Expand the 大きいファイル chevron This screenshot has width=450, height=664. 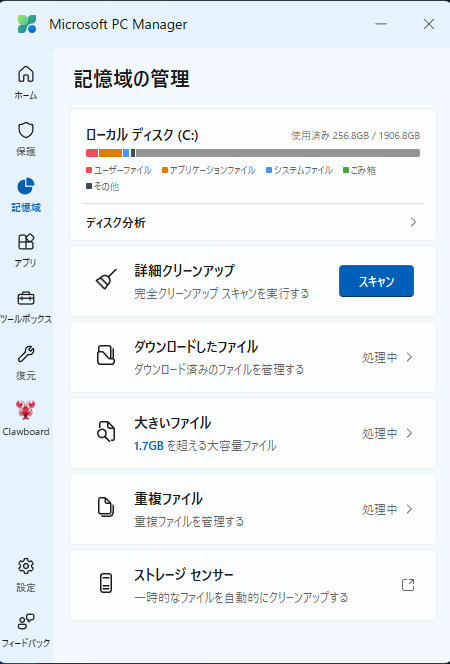[x=409, y=433]
